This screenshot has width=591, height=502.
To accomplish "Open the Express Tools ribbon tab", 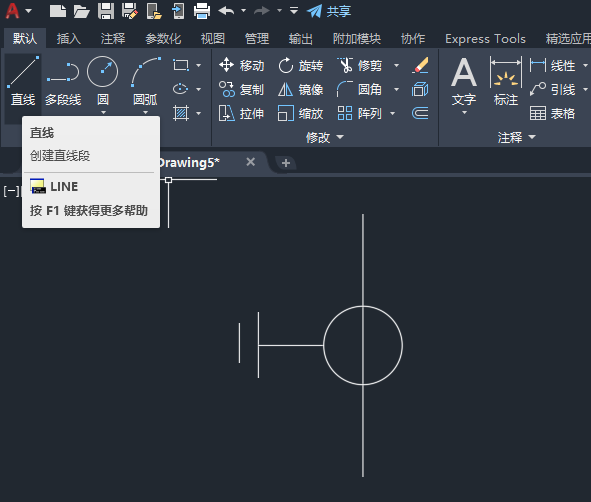I will tap(485, 38).
